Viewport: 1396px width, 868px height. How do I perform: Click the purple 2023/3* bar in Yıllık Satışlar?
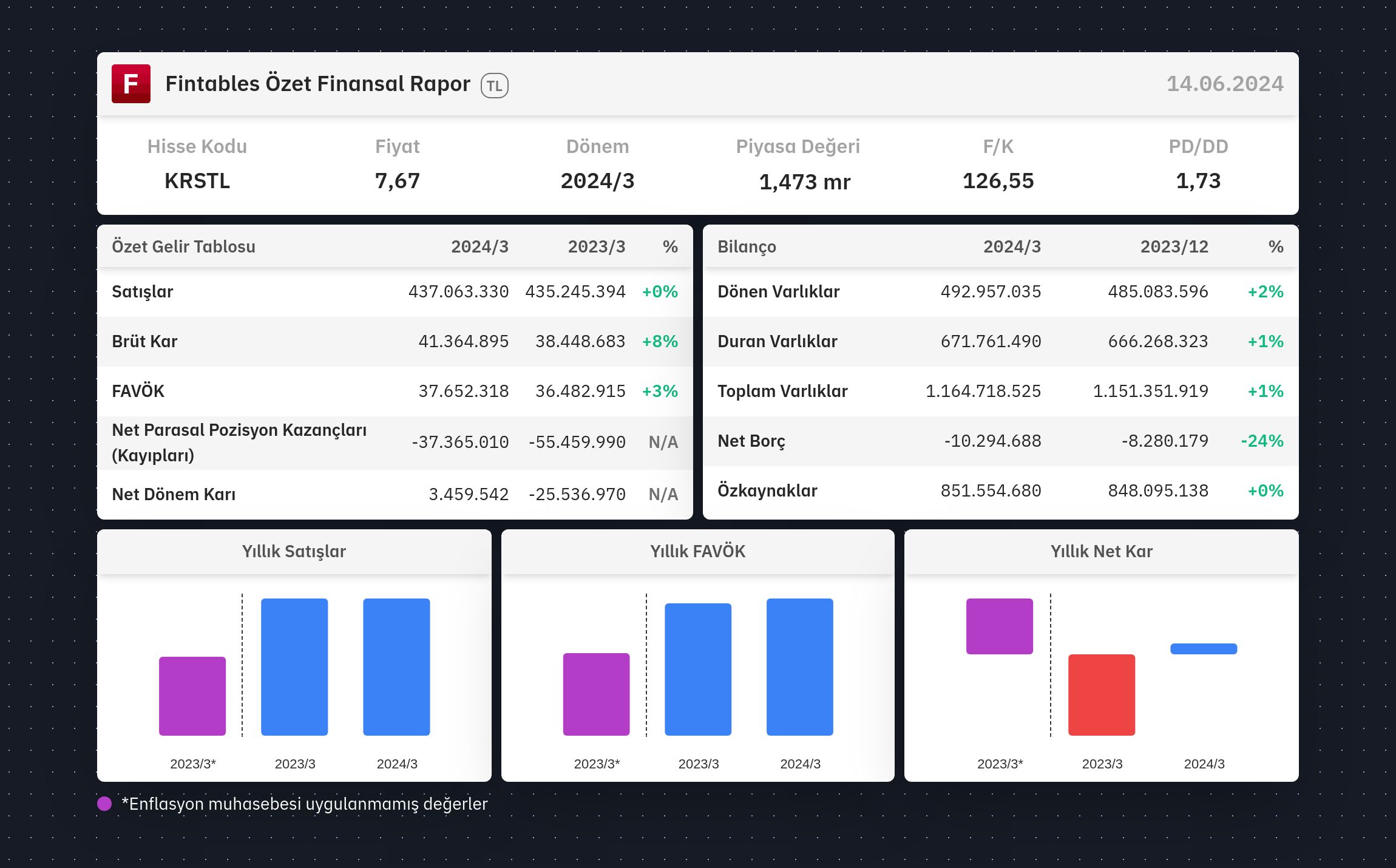192,696
